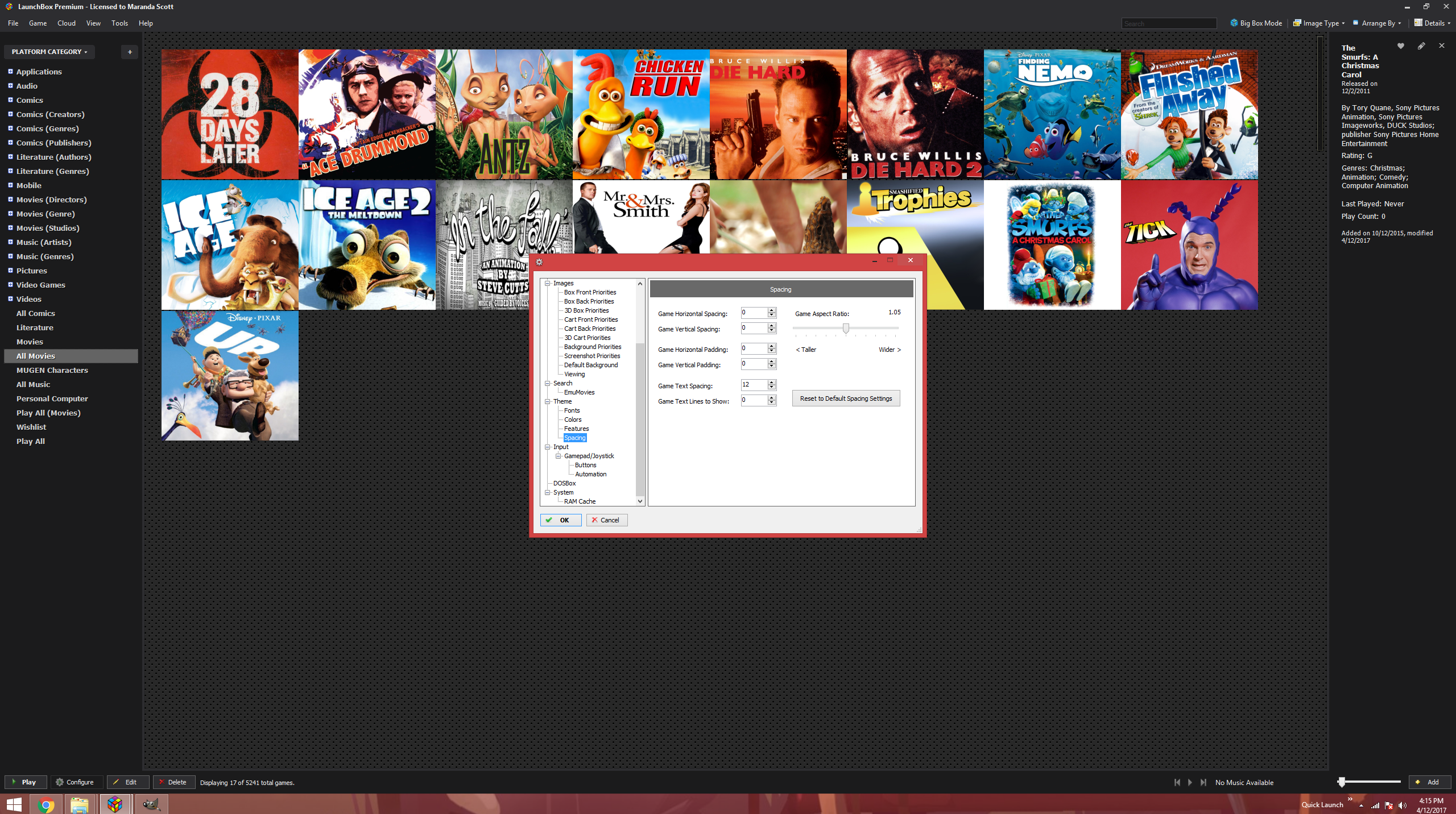Viewport: 1456px width, 814px height.
Task: Click the Search box in toolbar
Action: 1169,23
